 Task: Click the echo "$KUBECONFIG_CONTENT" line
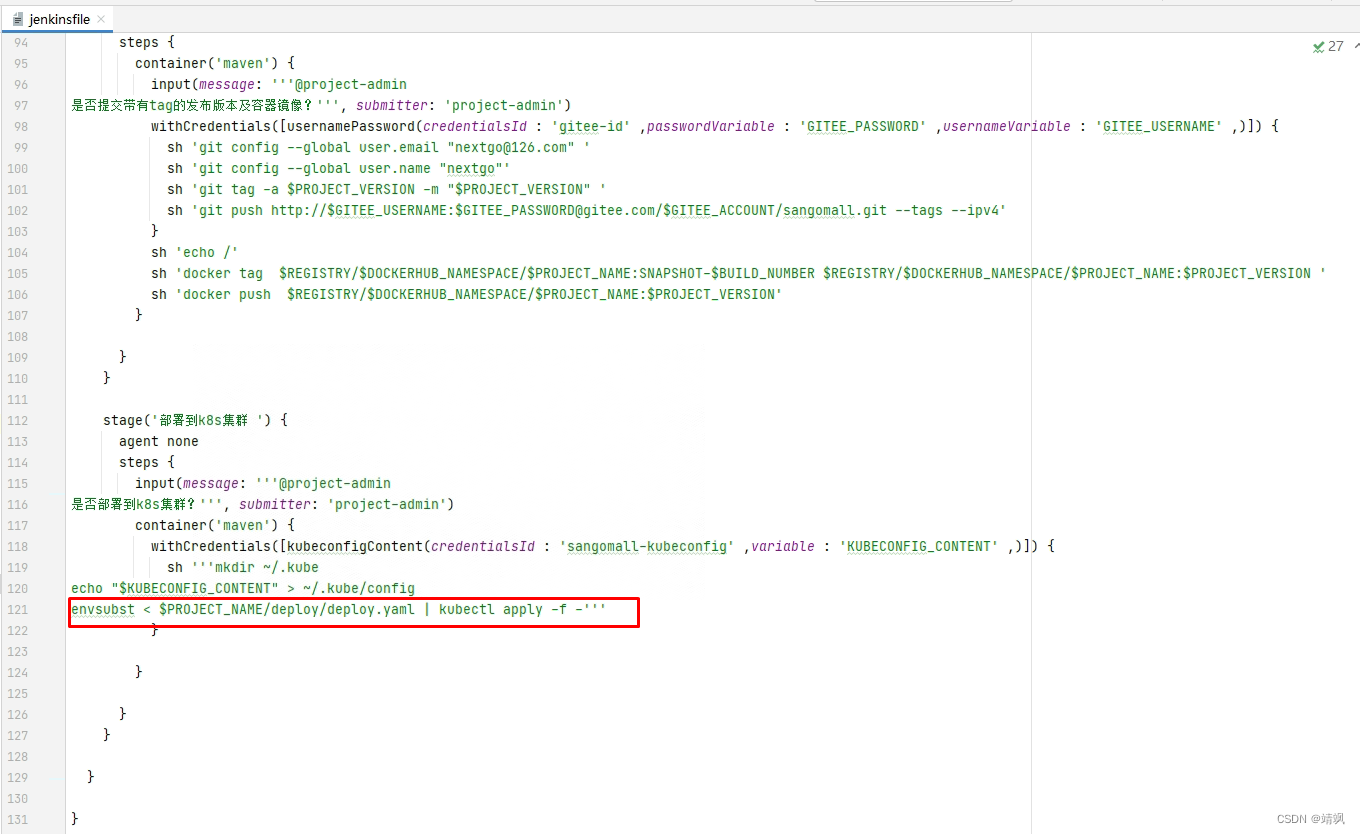coord(243,588)
